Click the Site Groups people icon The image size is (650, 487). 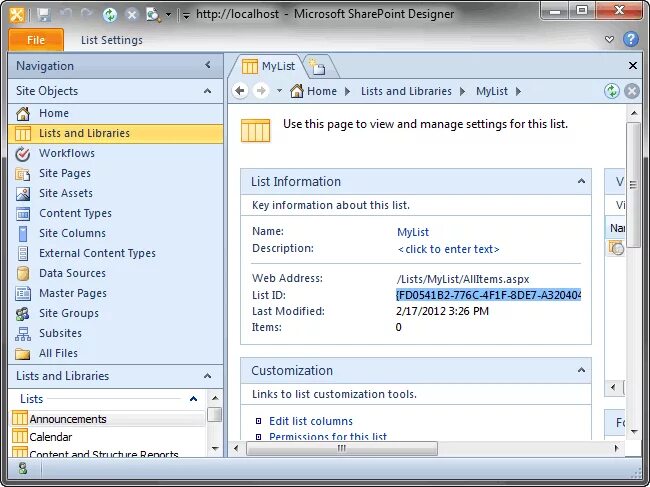click(x=23, y=313)
